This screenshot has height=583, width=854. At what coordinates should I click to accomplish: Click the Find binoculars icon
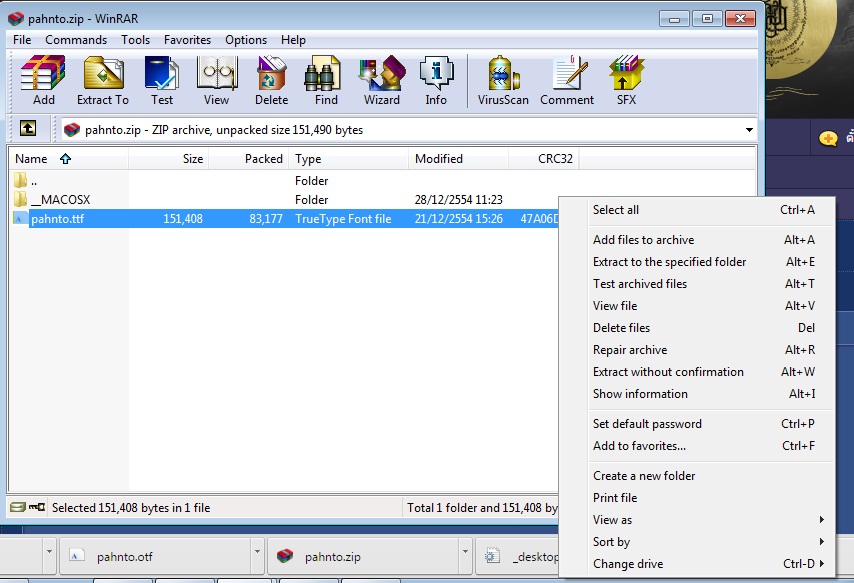click(326, 80)
